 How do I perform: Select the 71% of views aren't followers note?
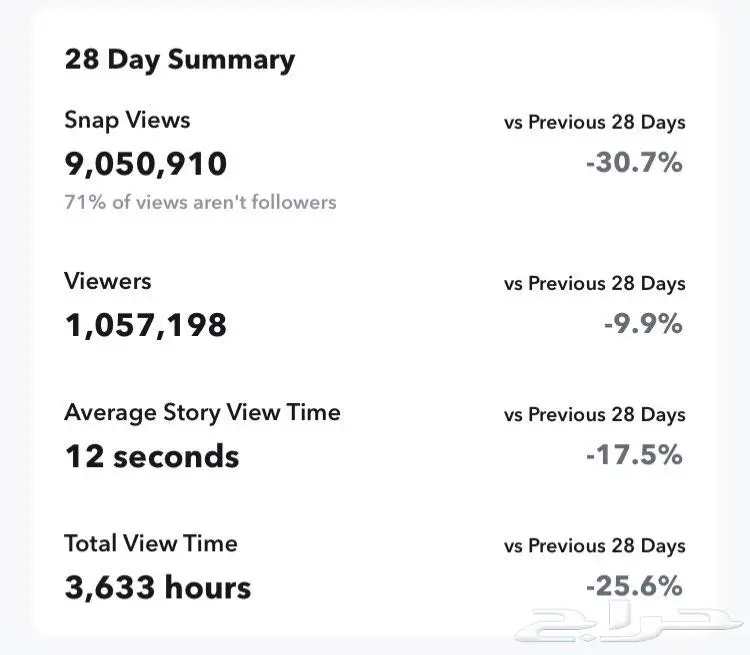200,202
